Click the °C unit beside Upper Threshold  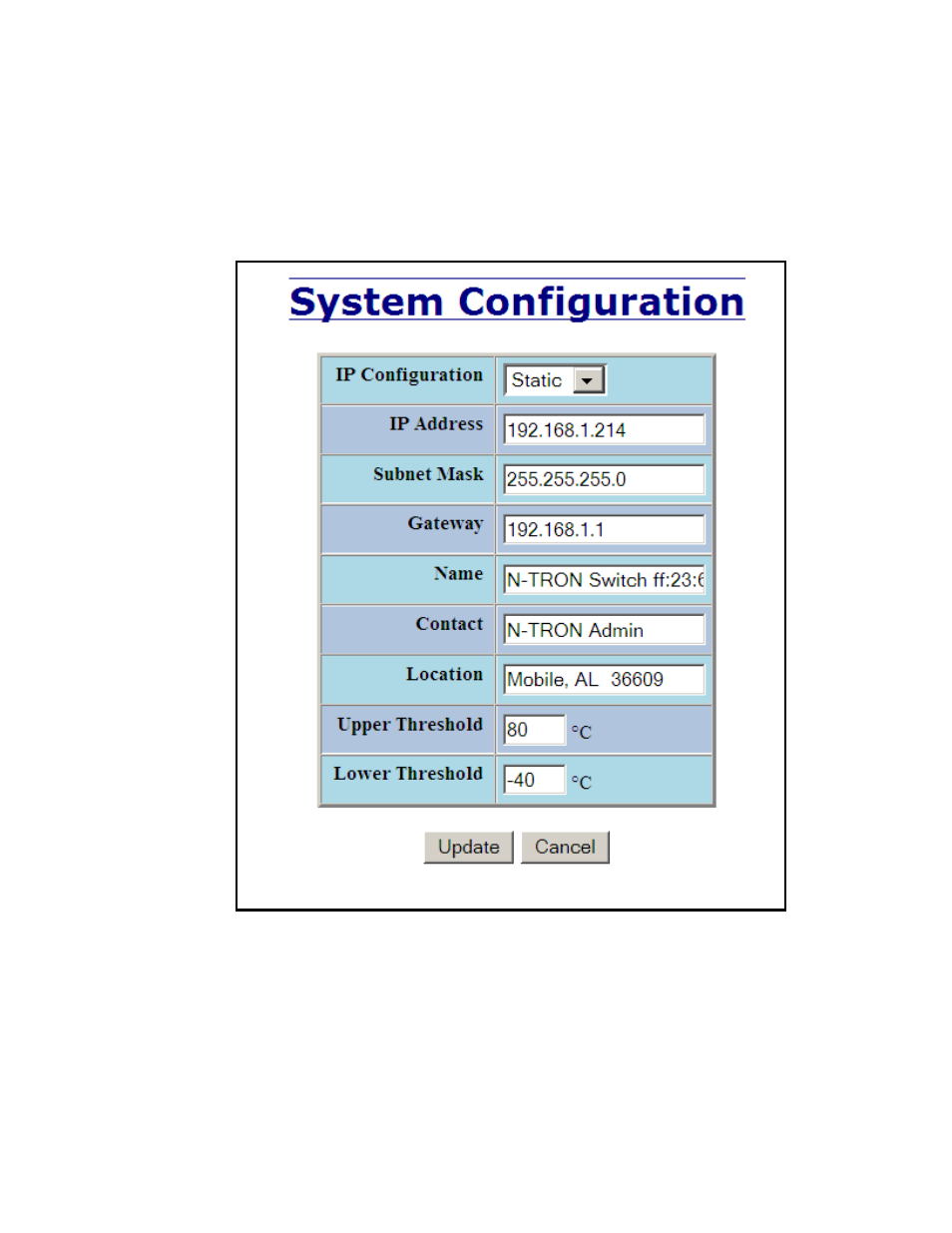coord(582,732)
